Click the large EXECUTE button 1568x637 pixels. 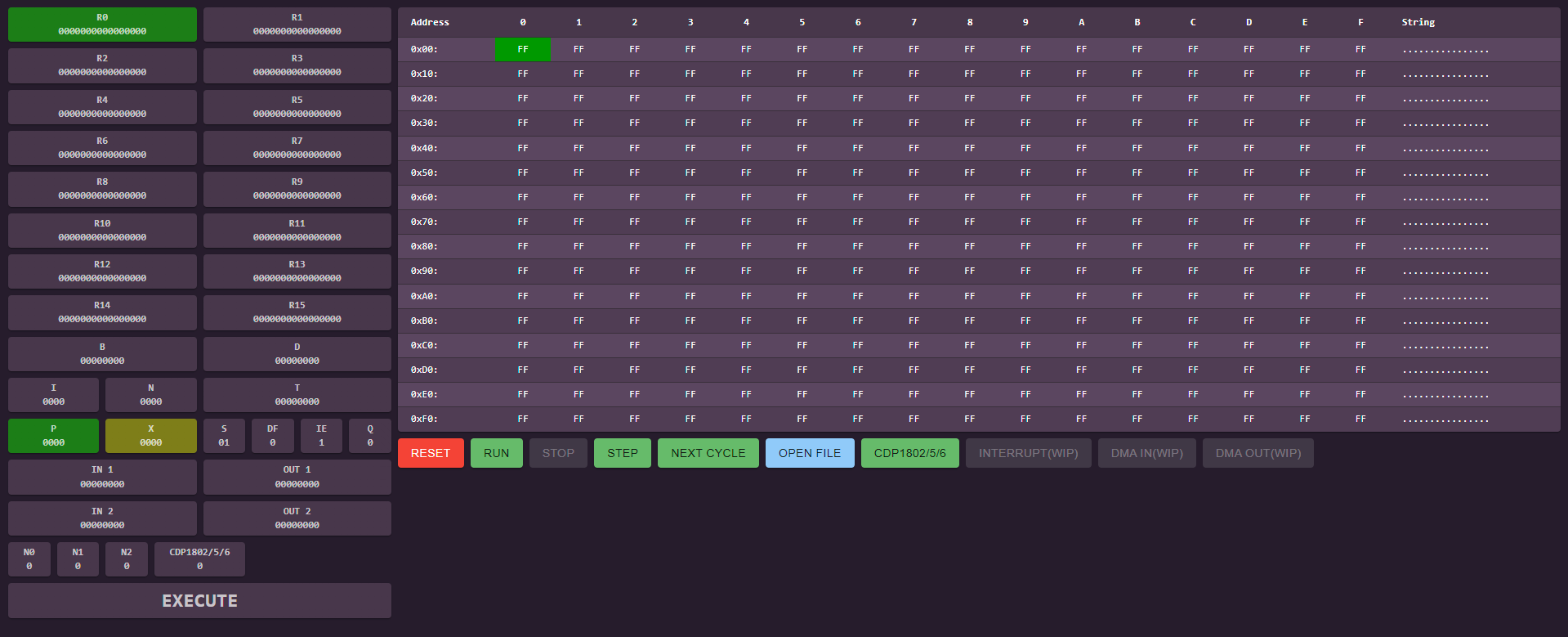[x=199, y=601]
